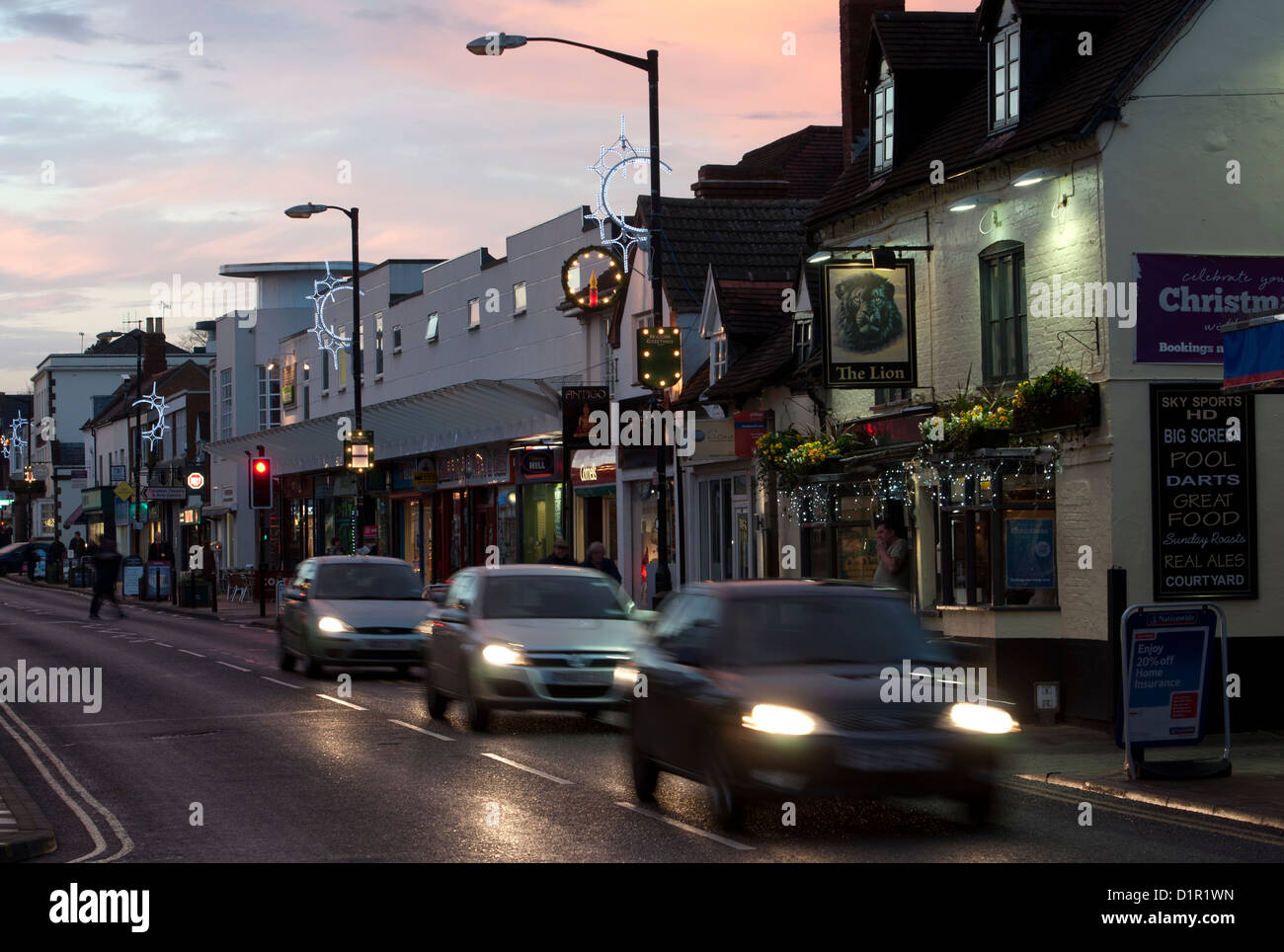Click the alamy logo in the black footer bar

pos(99,906)
